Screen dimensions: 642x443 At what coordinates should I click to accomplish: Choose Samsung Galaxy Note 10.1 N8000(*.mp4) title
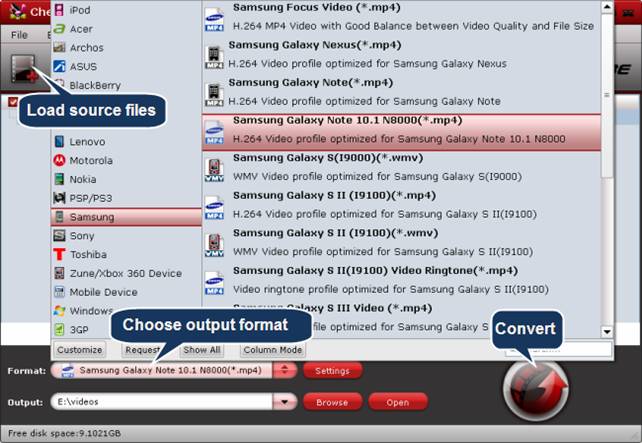348,120
